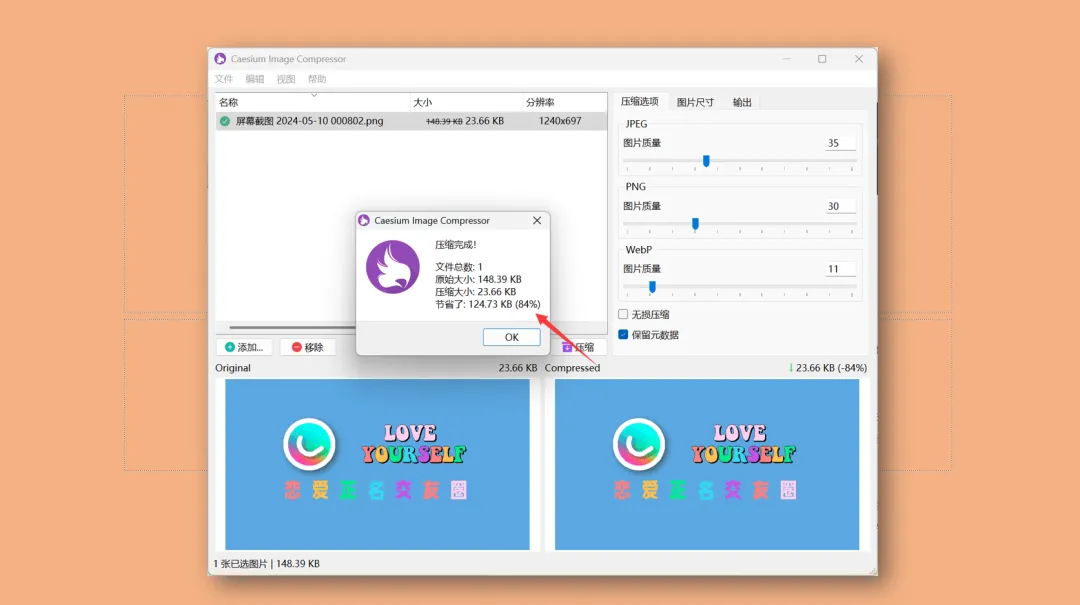The height and width of the screenshot is (605, 1080).
Task: Click the resolution value 1240x697
Action: click(x=560, y=121)
